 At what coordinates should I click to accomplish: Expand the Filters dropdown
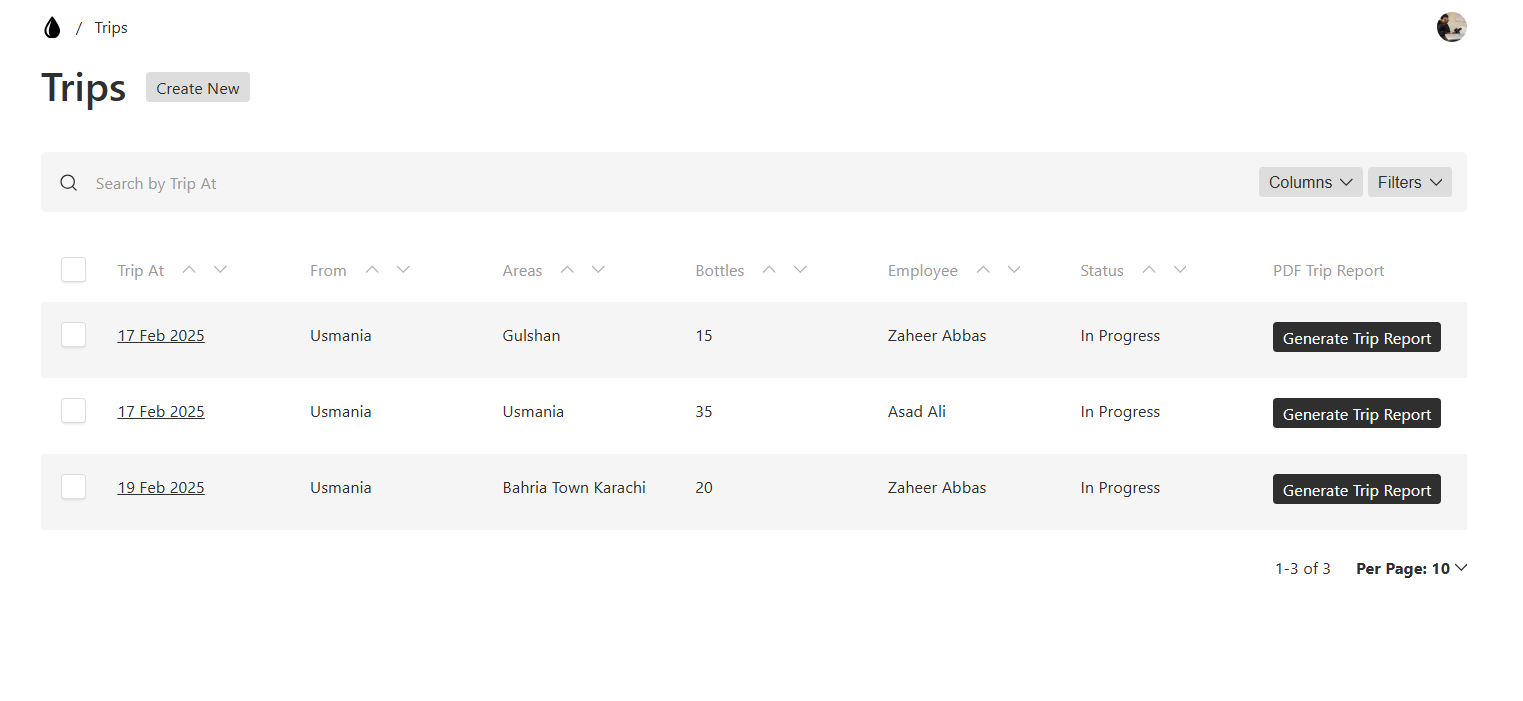1409,182
